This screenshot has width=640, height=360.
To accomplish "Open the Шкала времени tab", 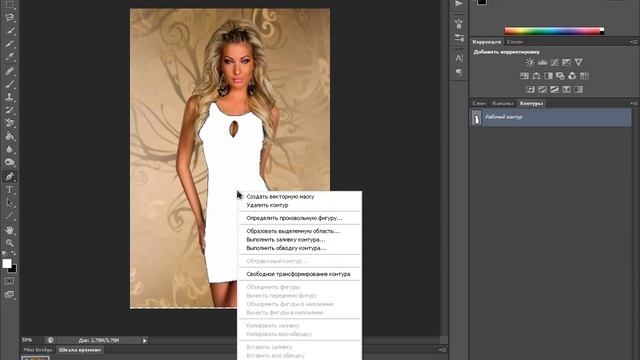I will (80, 350).
